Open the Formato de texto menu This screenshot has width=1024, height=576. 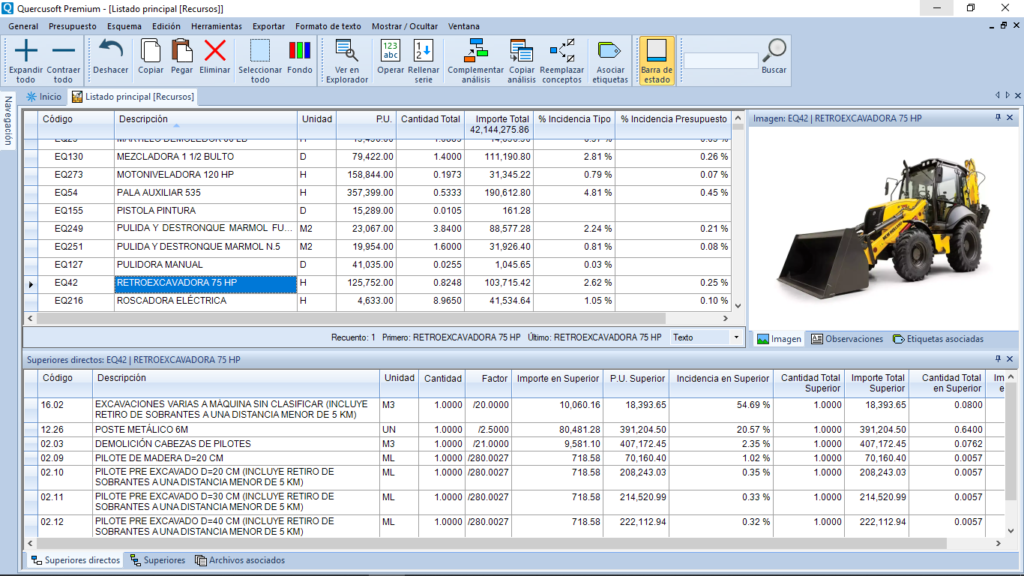coord(328,26)
